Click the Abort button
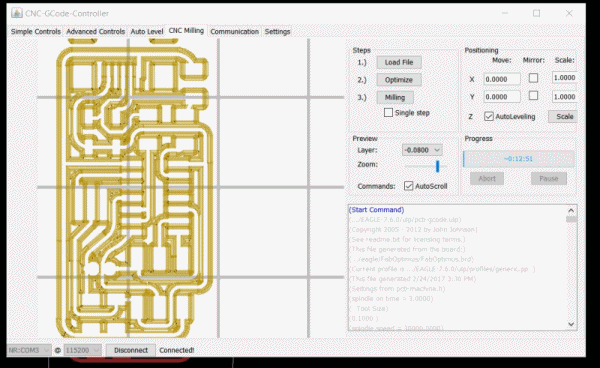Screen dimensions: 600x368 [x=487, y=178]
